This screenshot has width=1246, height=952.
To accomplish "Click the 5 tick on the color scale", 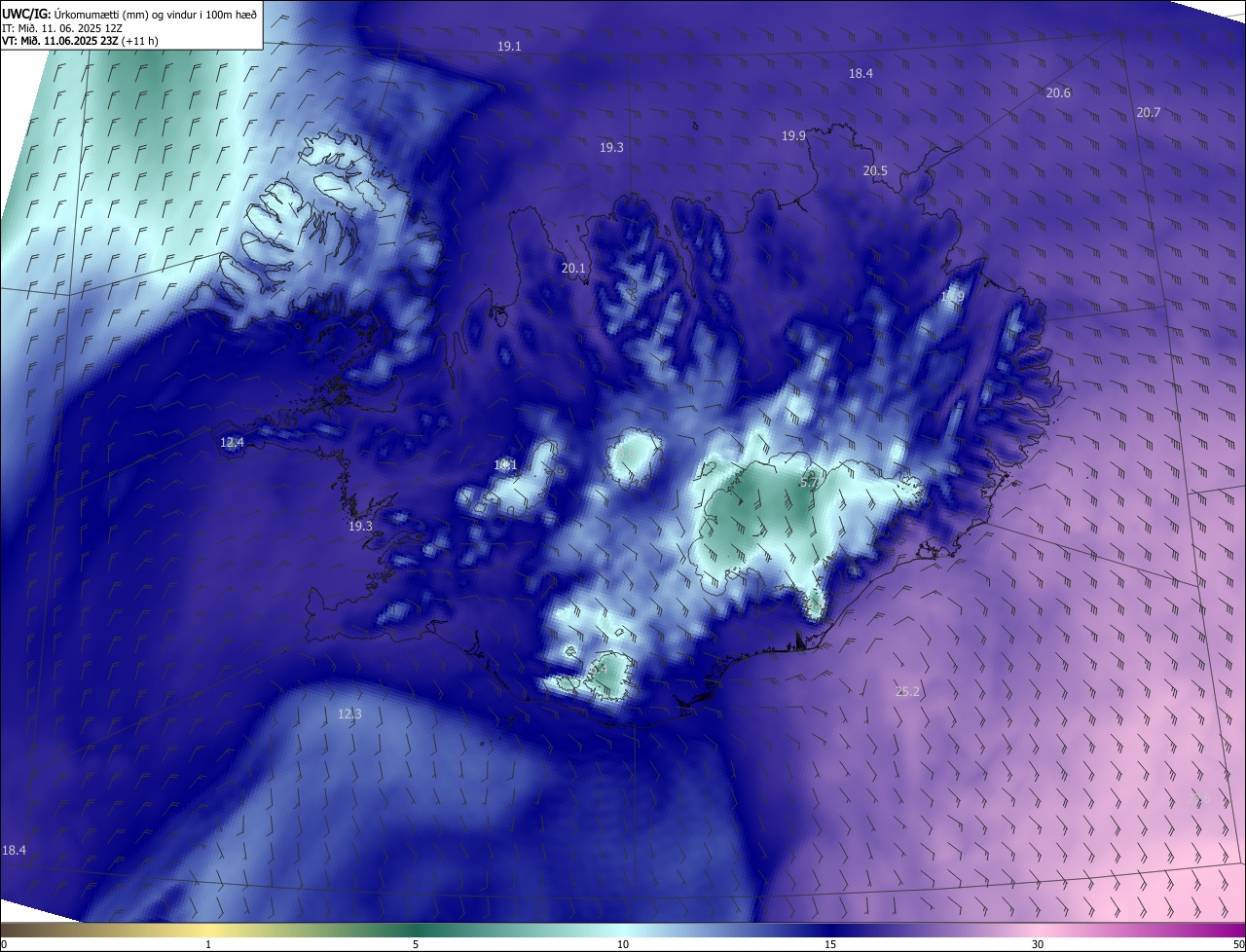I will (416, 944).
